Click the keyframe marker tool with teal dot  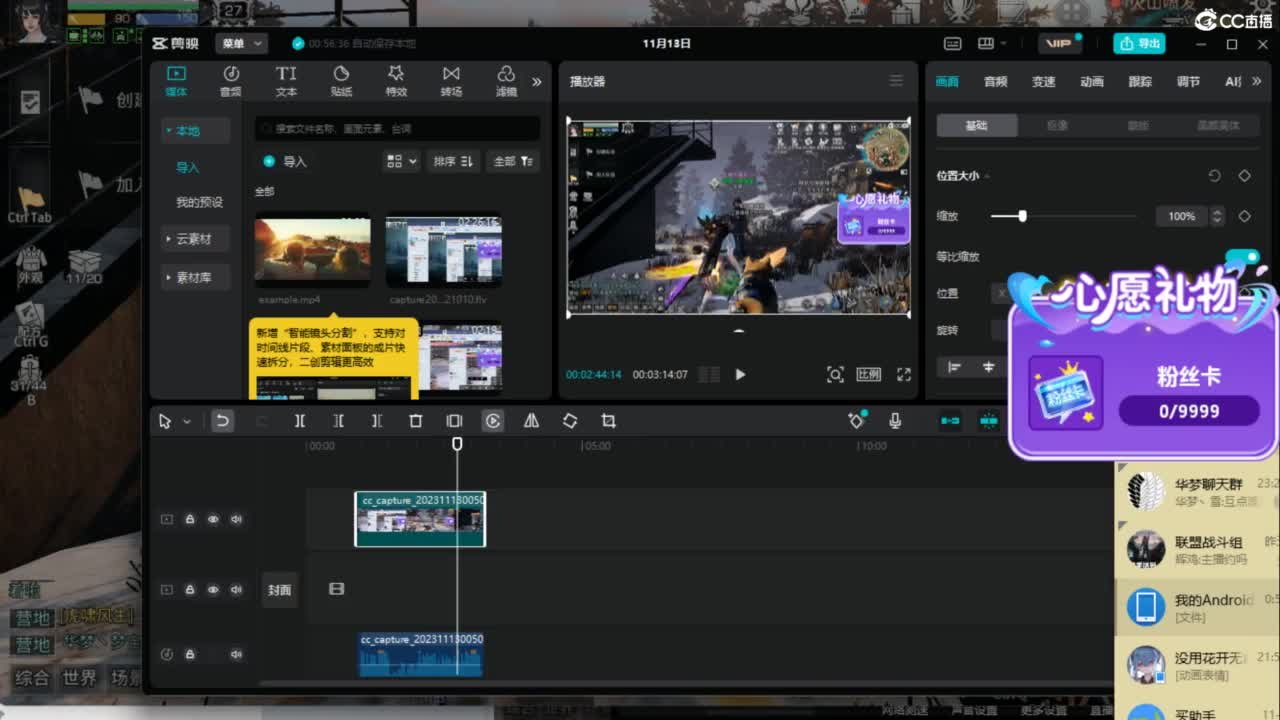coord(857,421)
